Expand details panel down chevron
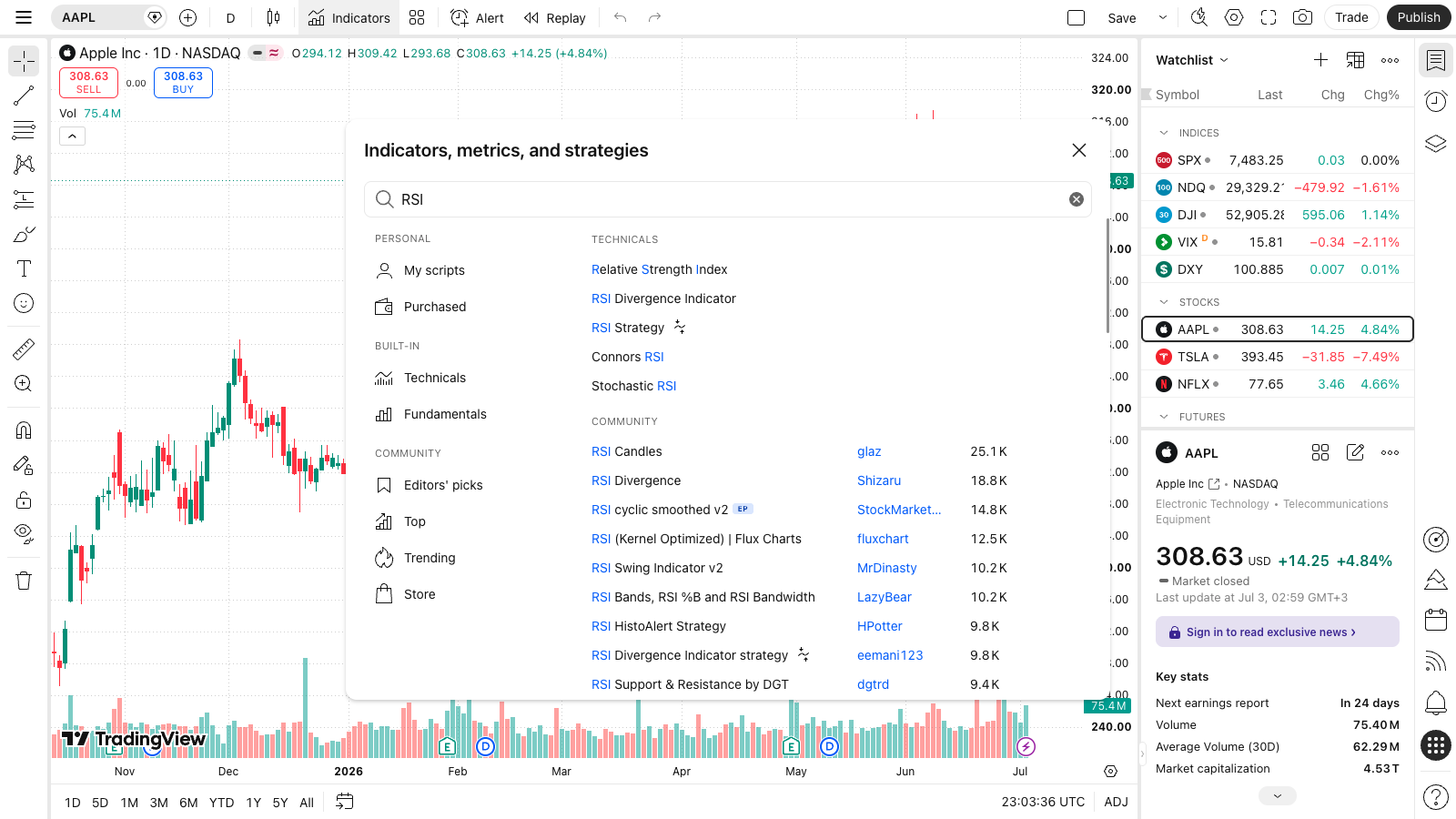 coord(1278,796)
